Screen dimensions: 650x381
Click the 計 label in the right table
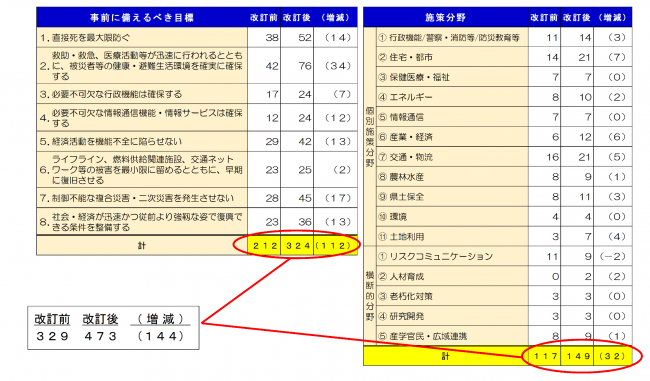[x=445, y=356]
